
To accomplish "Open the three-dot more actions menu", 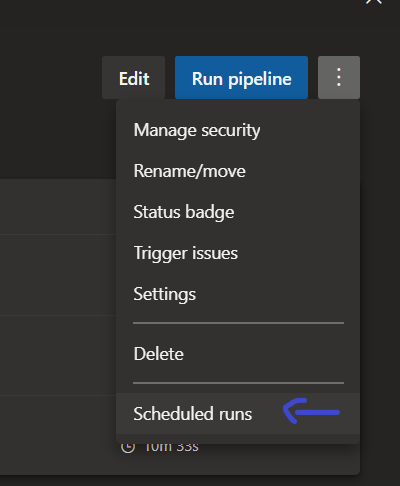I will (339, 77).
